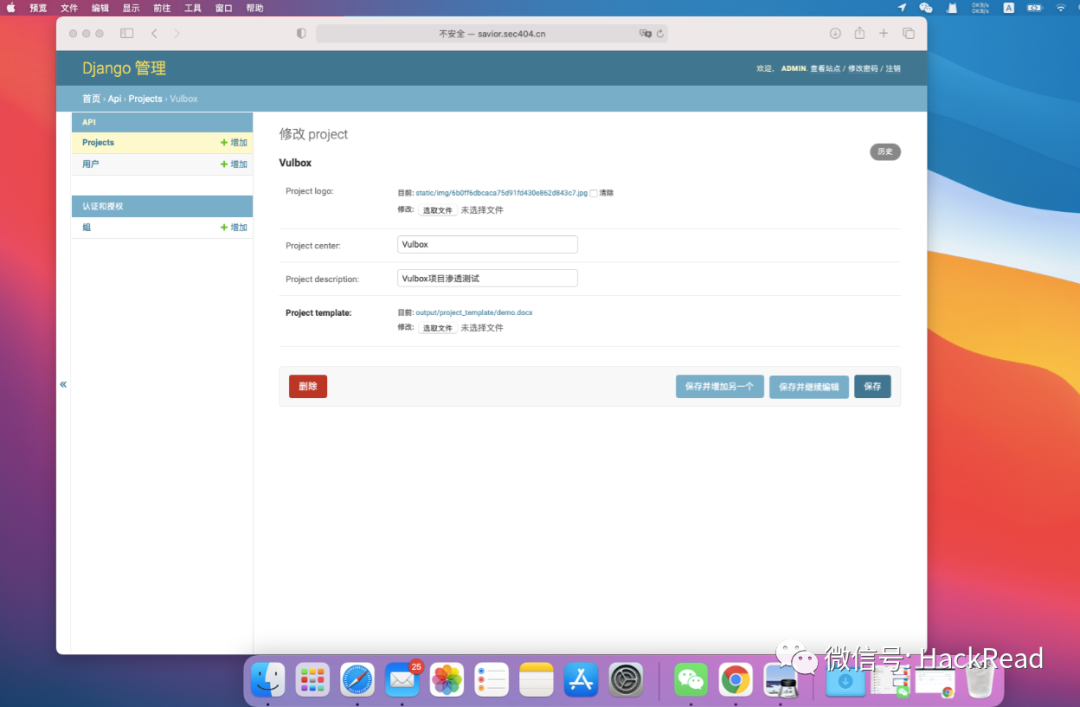This screenshot has width=1080, height=707.
Task: Open the demo.docx template link
Action: pos(474,312)
